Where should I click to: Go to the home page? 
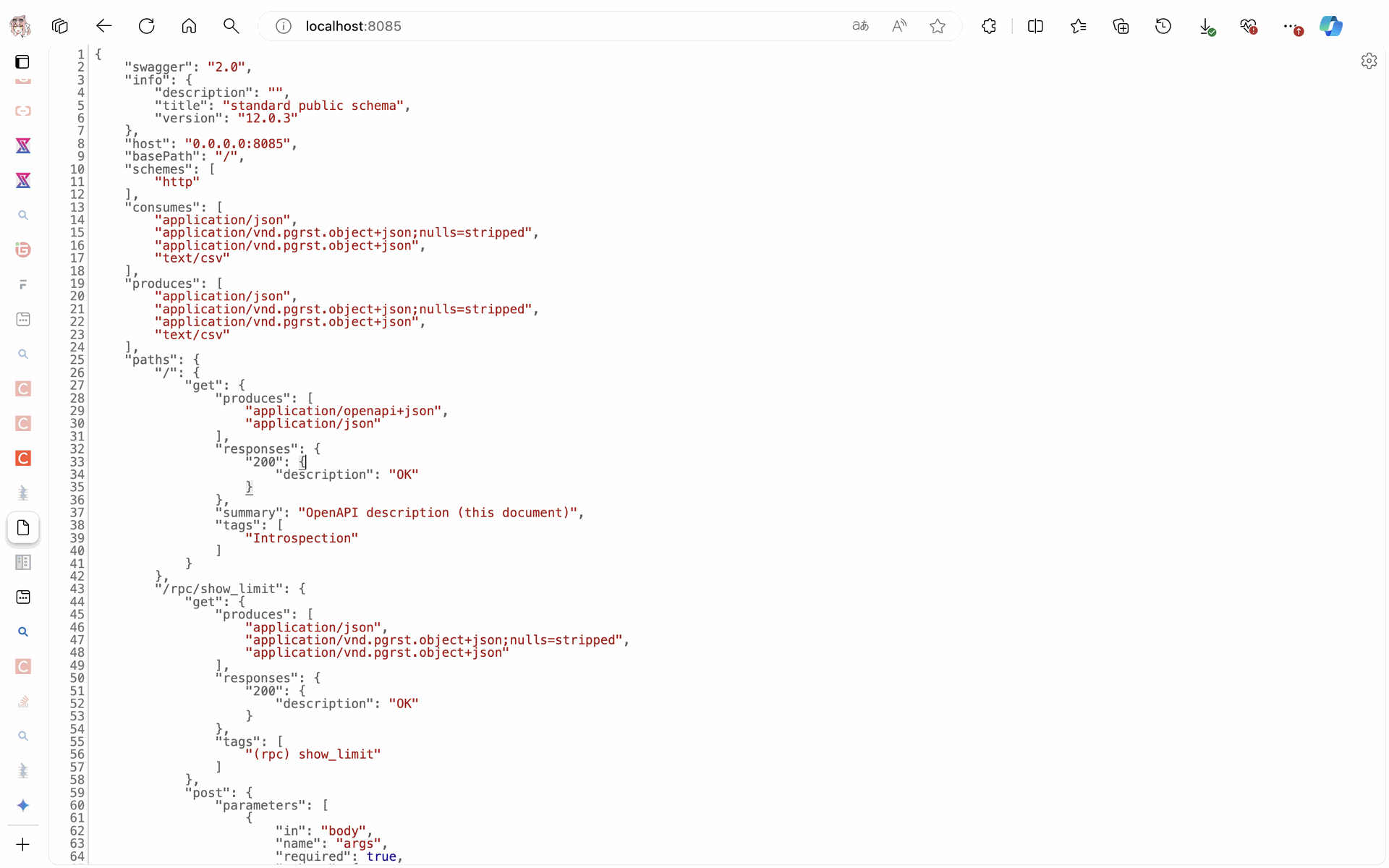[x=189, y=27]
